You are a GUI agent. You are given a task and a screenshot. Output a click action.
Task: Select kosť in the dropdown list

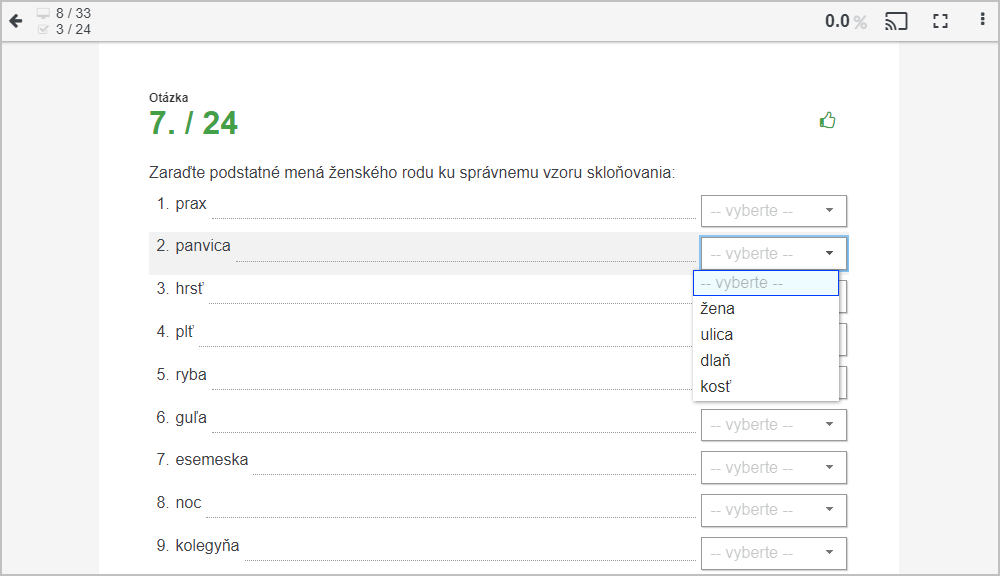point(765,387)
